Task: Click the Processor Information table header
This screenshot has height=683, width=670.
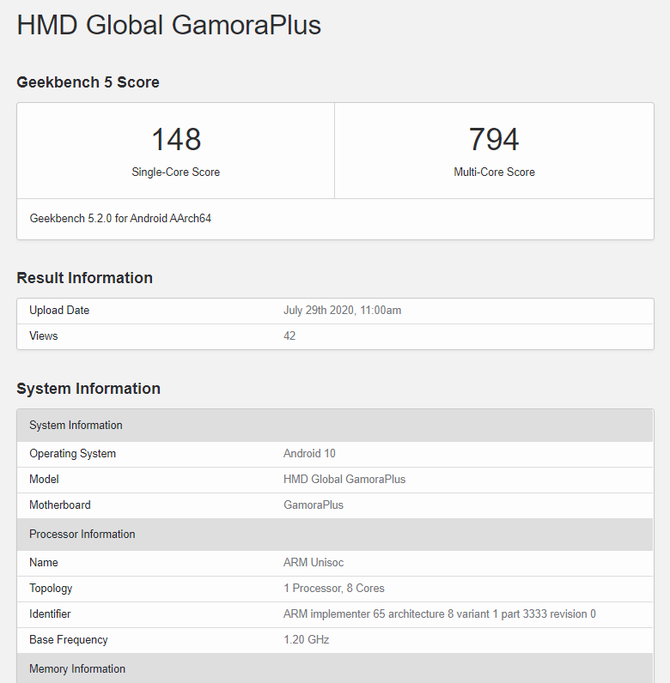Action: [335, 534]
